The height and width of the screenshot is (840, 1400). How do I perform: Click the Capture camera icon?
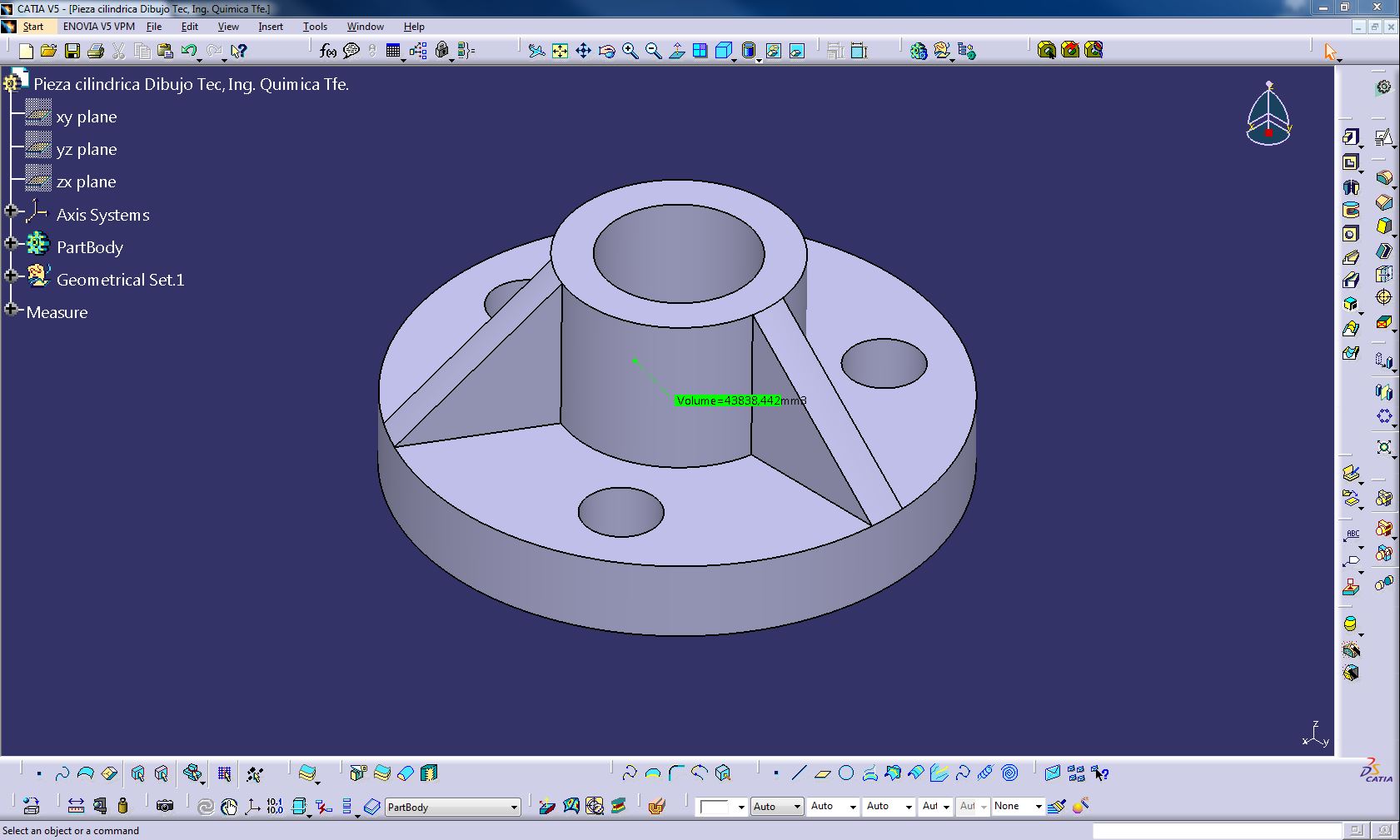tap(165, 806)
